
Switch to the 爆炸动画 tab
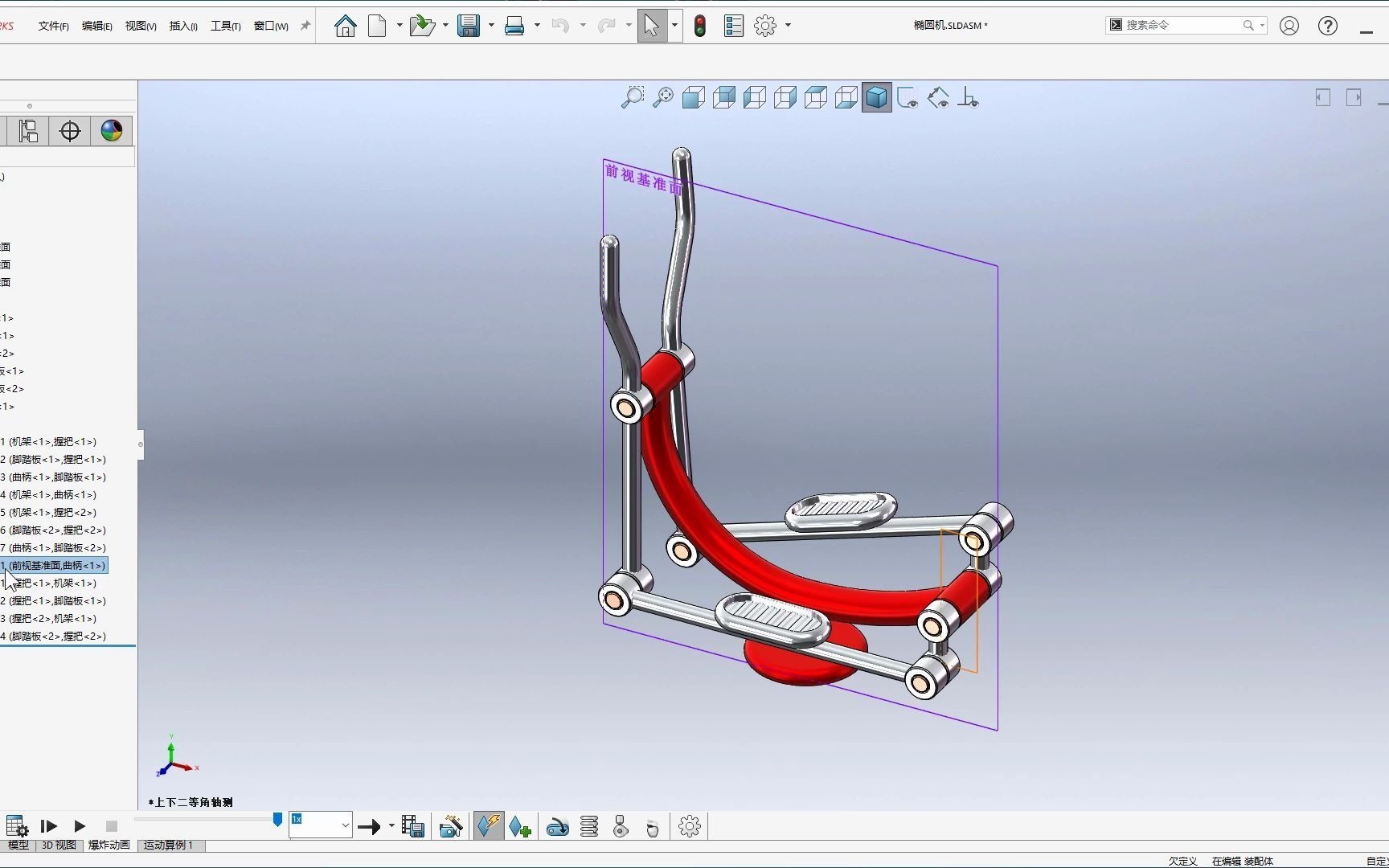(109, 845)
